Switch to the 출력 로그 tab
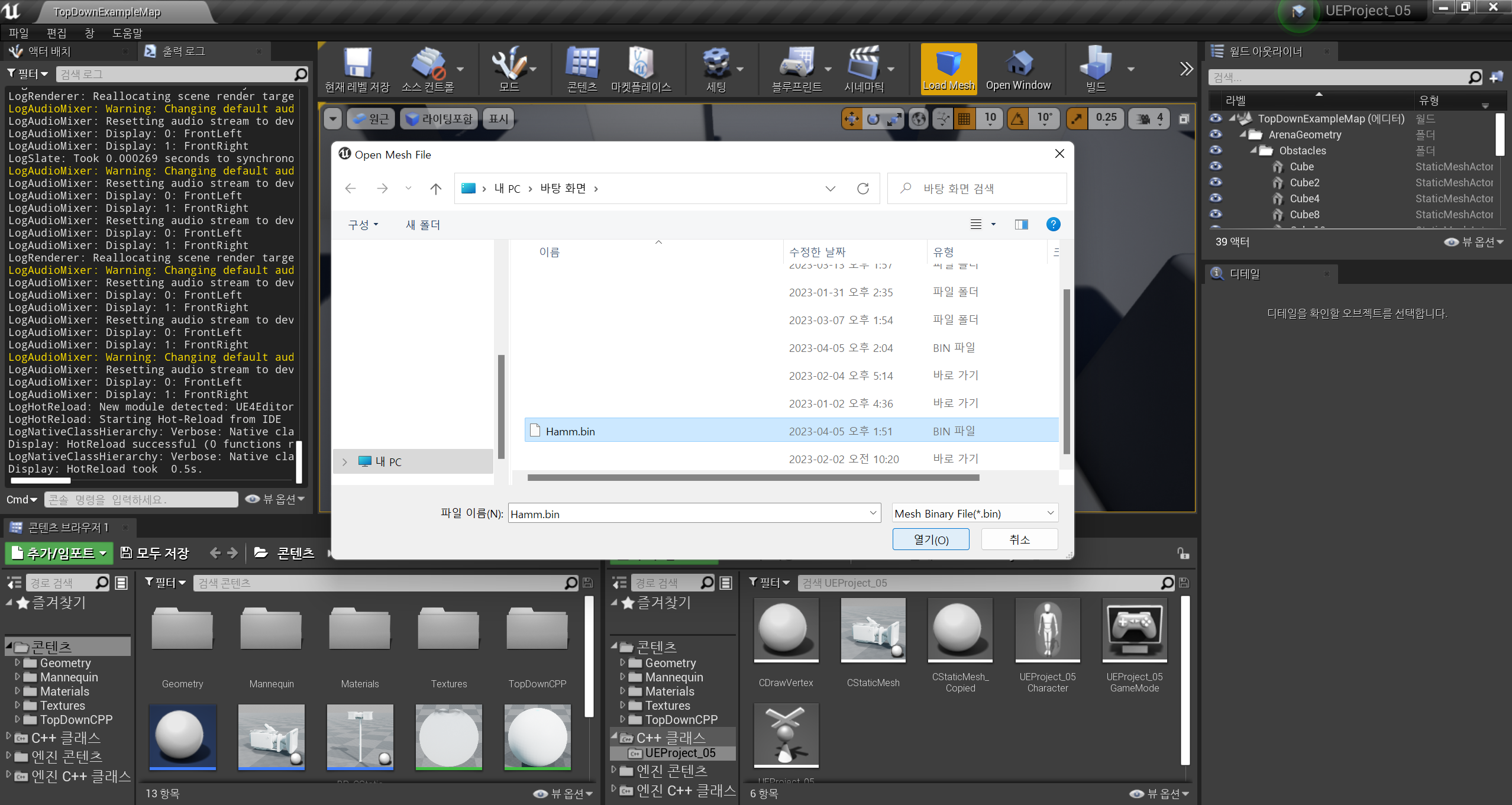1512x805 pixels. (183, 51)
